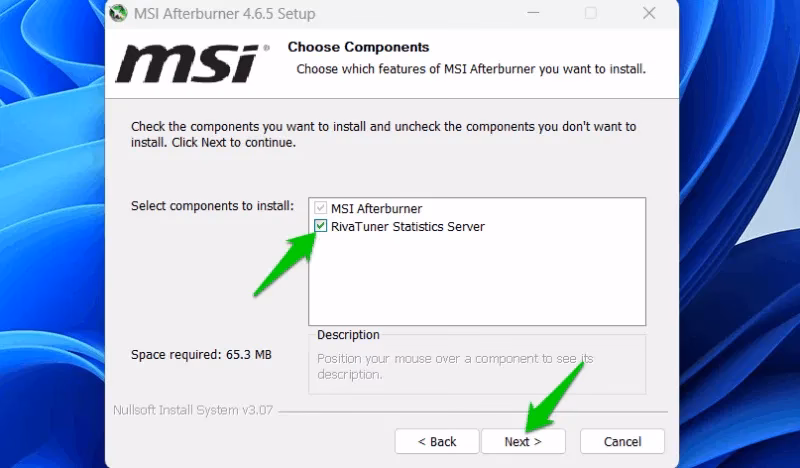Click the 'Nullsoft Install System v3.07' text
Screen dimensions: 800x468
(x=193, y=410)
